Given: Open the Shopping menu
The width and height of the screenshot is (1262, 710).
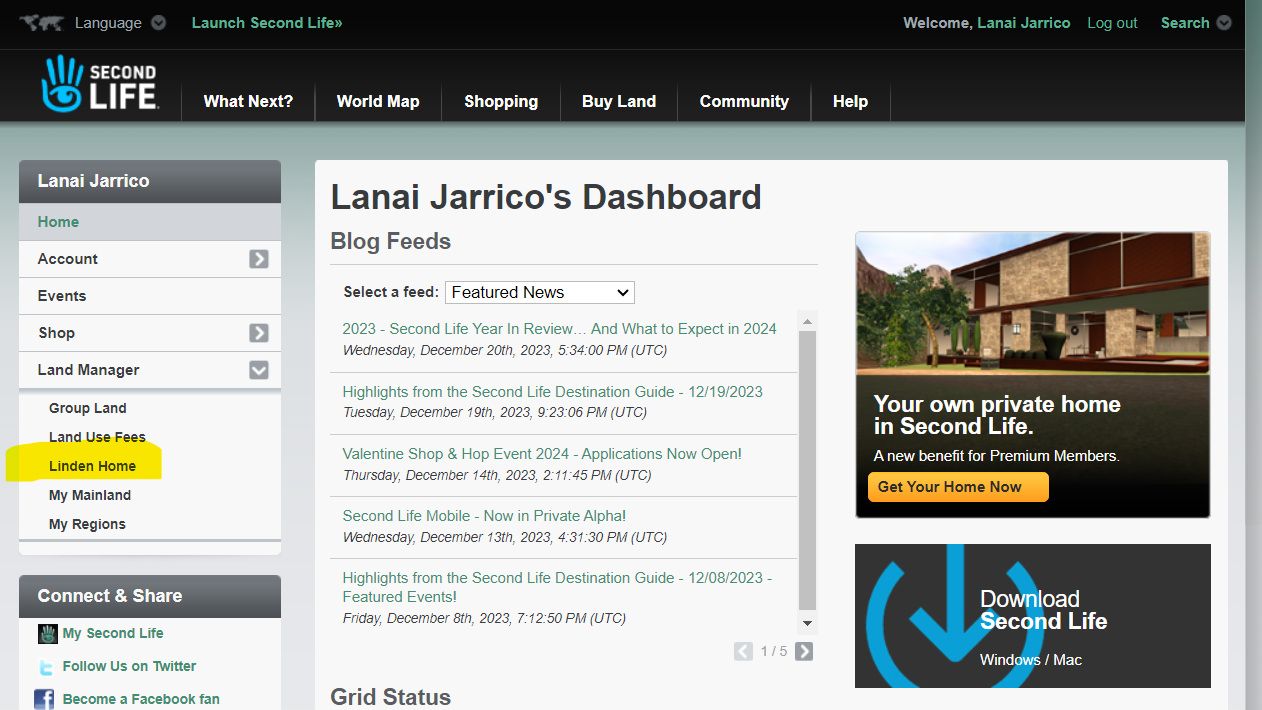Looking at the screenshot, I should point(501,101).
